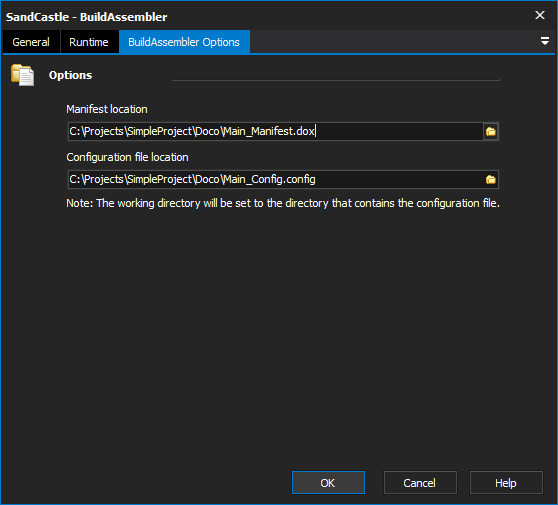This screenshot has height=505, width=558.
Task: Close the SandCastle BuildAssembler dialog
Action: (539, 15)
